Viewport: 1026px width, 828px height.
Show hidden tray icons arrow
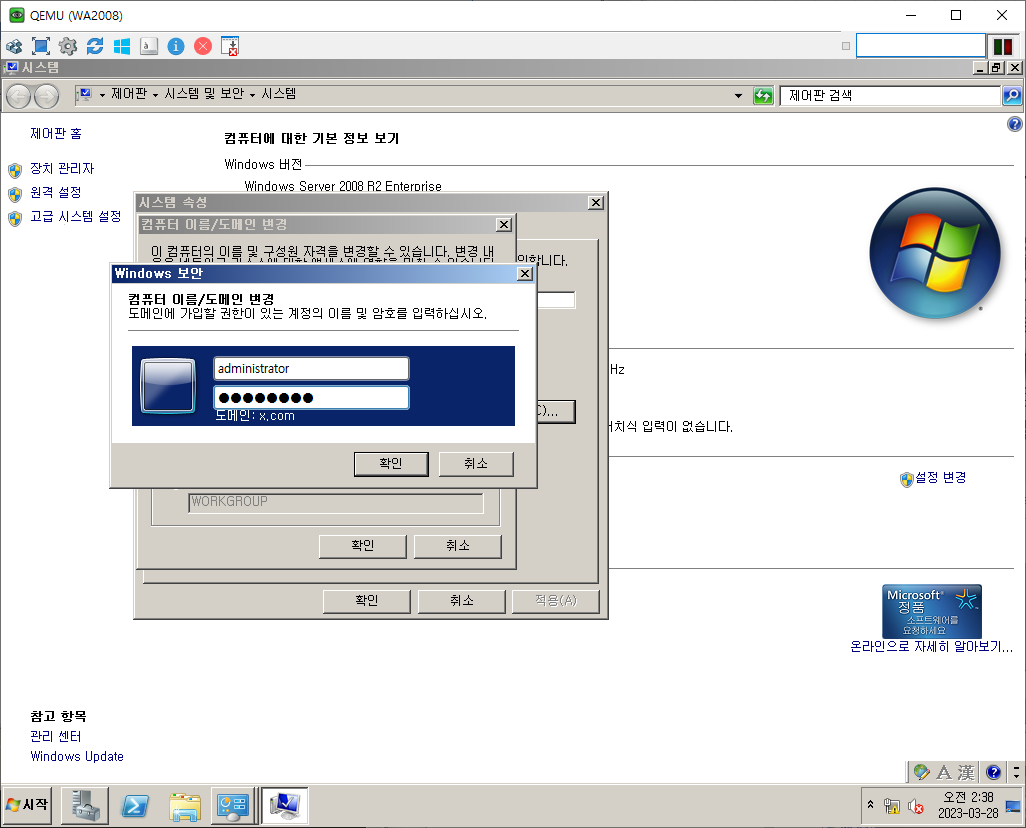870,804
